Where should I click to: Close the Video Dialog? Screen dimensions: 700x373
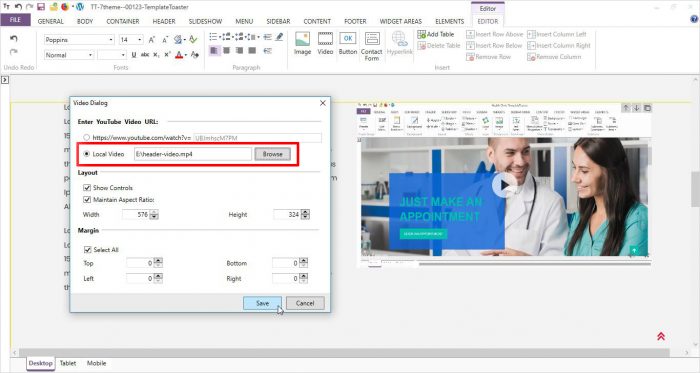click(x=323, y=103)
